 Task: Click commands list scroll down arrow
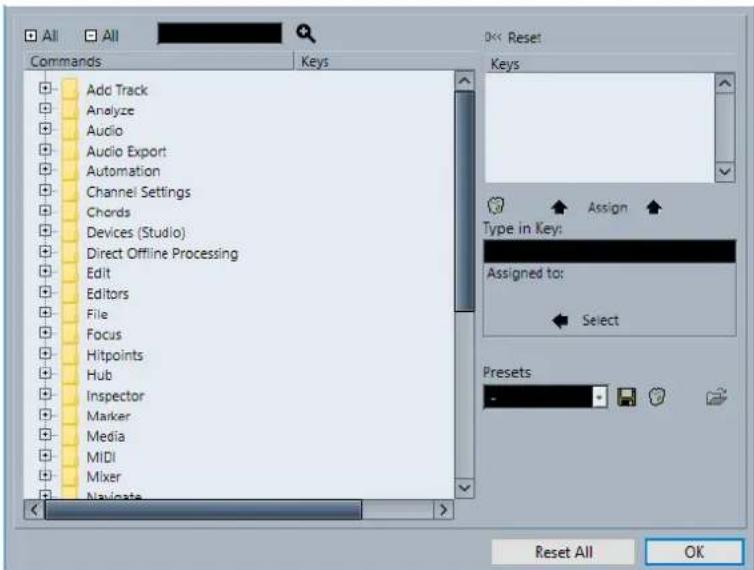(x=464, y=488)
